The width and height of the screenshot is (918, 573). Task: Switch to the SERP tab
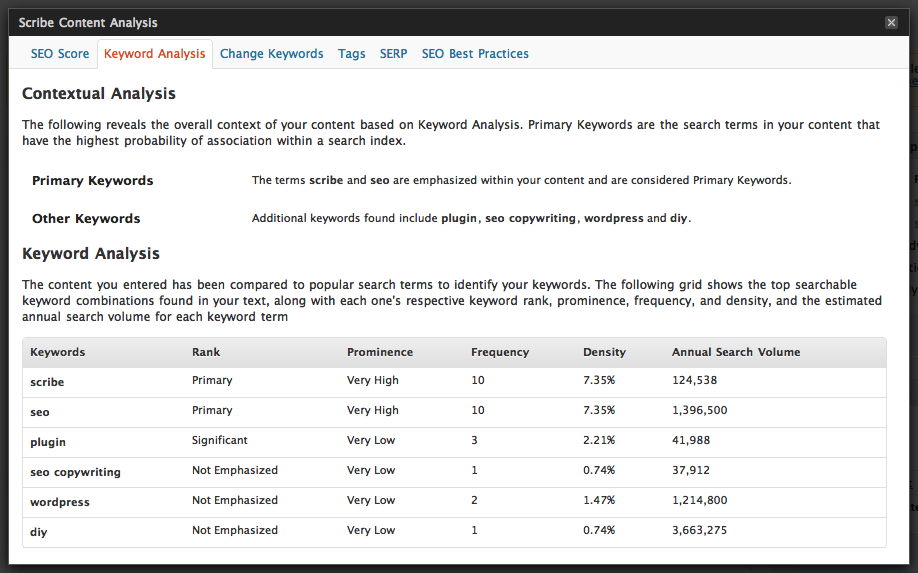point(393,54)
